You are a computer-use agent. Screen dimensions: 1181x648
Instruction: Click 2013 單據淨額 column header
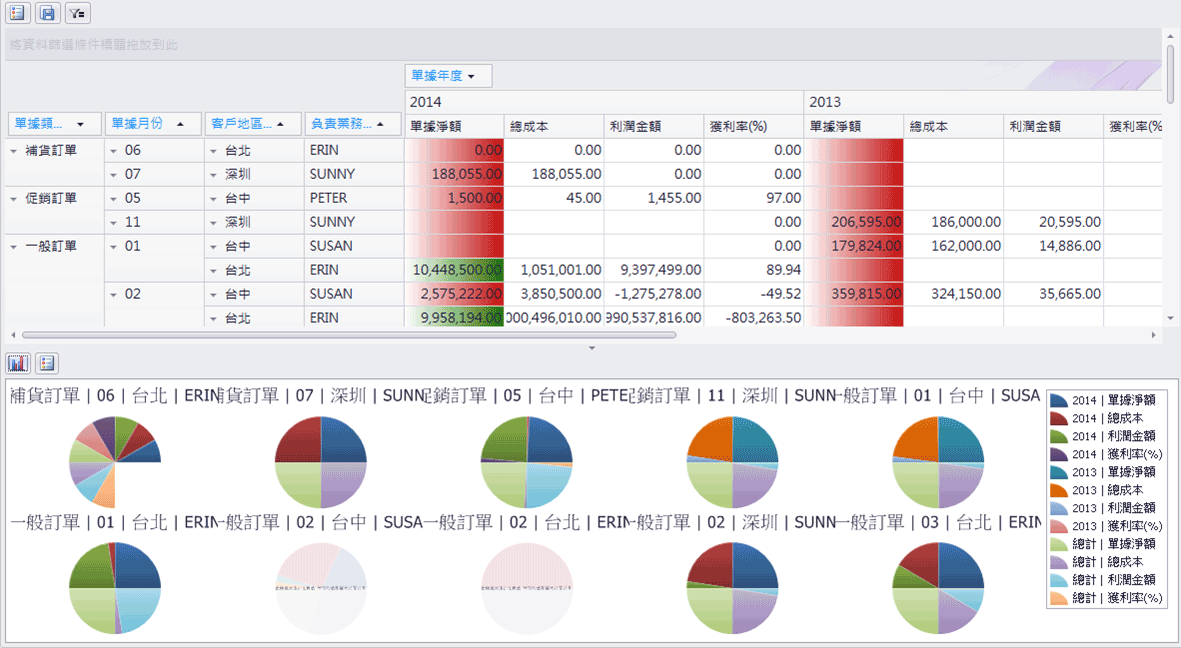pos(853,127)
